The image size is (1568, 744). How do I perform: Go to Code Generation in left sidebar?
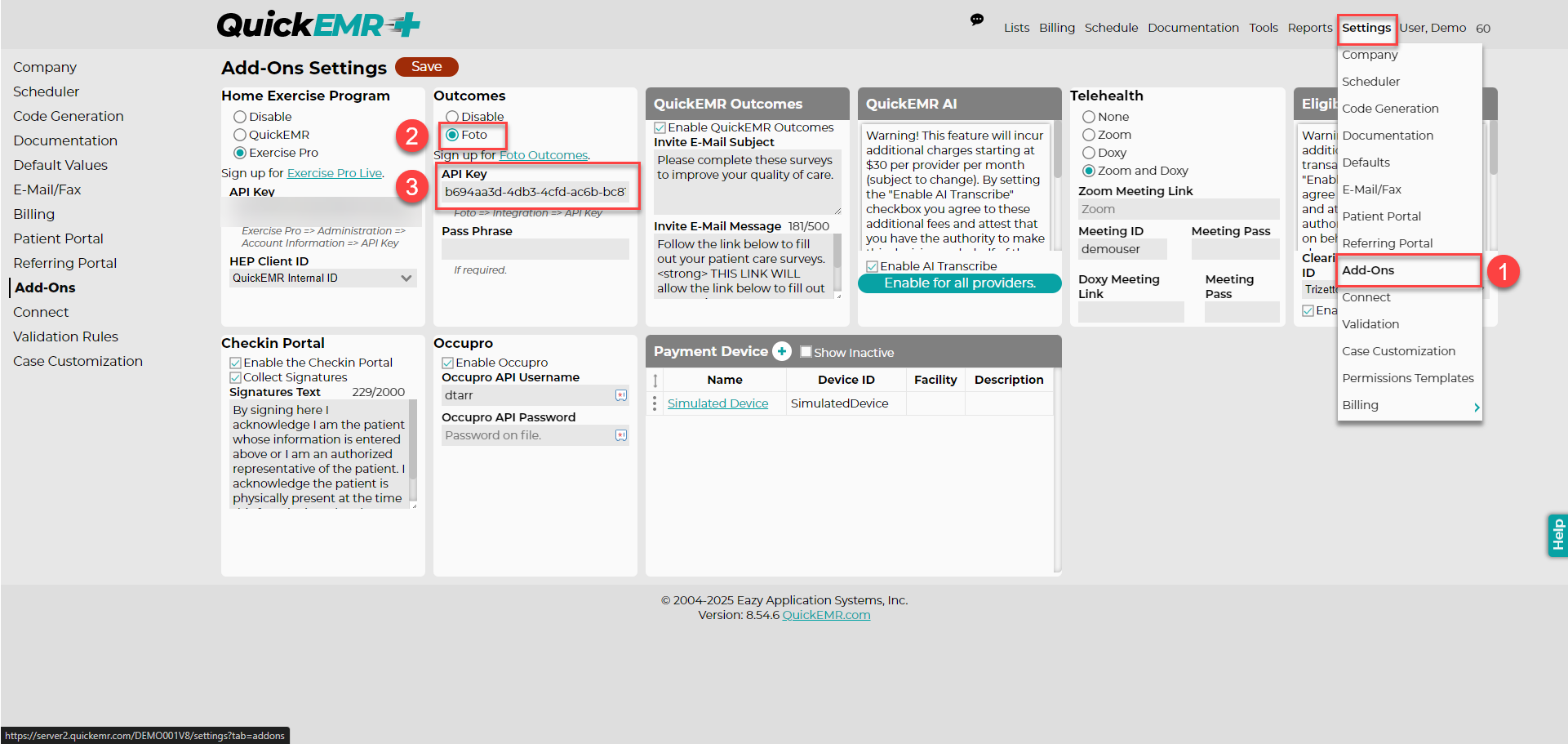coord(69,116)
